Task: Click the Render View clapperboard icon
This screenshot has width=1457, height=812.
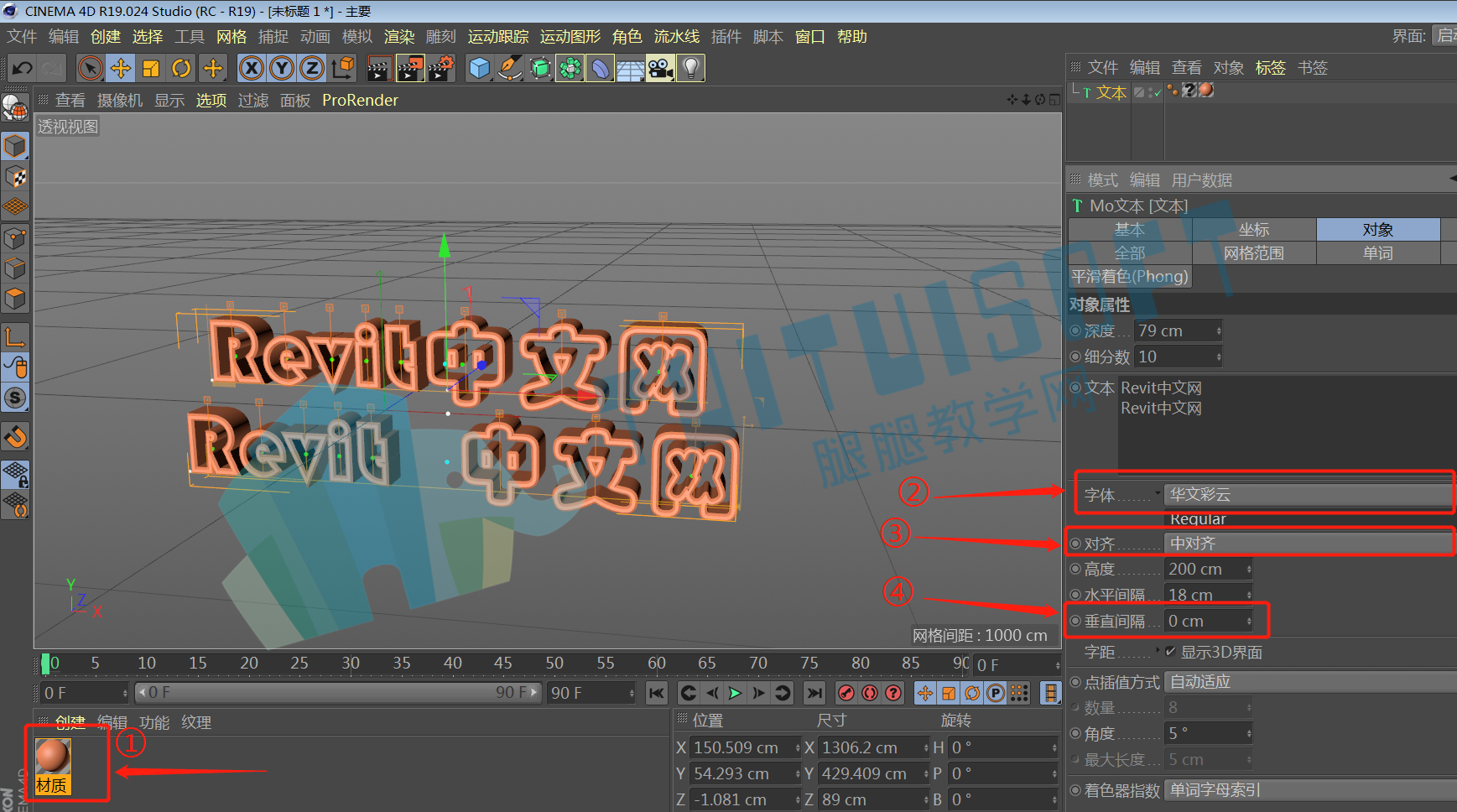Action: 379,68
